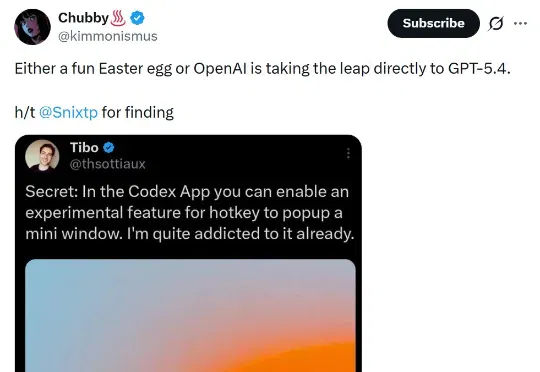Click Chubby's blue verified badge

point(137,18)
